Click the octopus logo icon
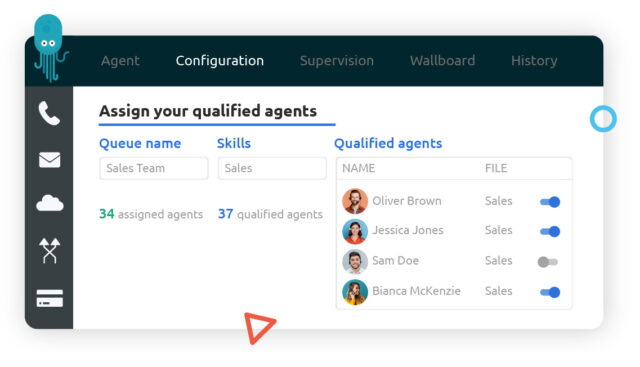 50,48
